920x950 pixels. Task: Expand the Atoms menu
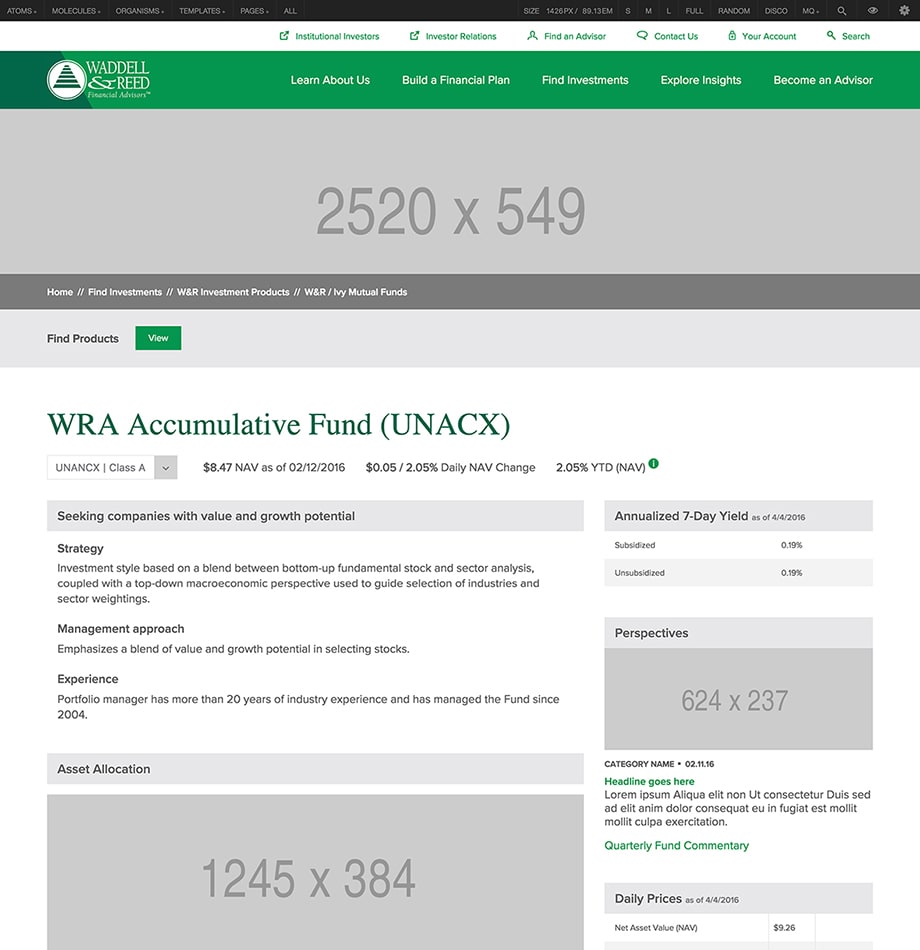pos(21,11)
